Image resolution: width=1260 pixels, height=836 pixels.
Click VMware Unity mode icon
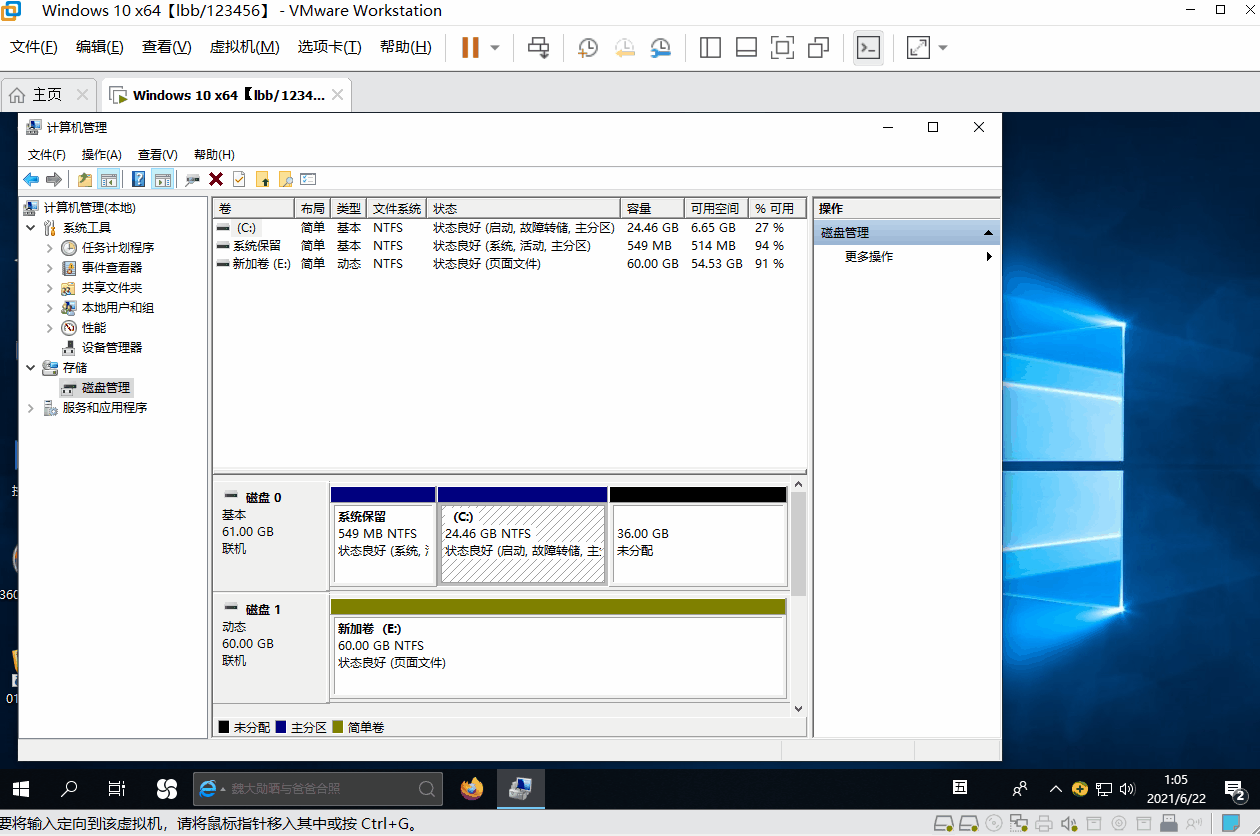pos(818,47)
